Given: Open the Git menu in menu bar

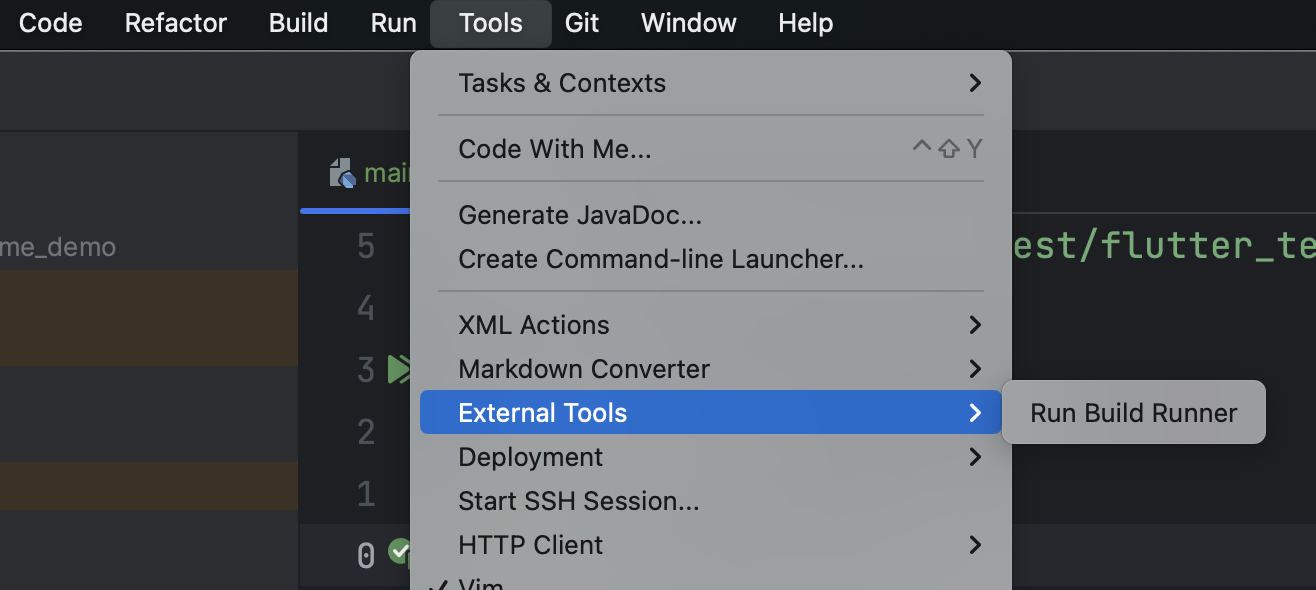Looking at the screenshot, I should [582, 23].
